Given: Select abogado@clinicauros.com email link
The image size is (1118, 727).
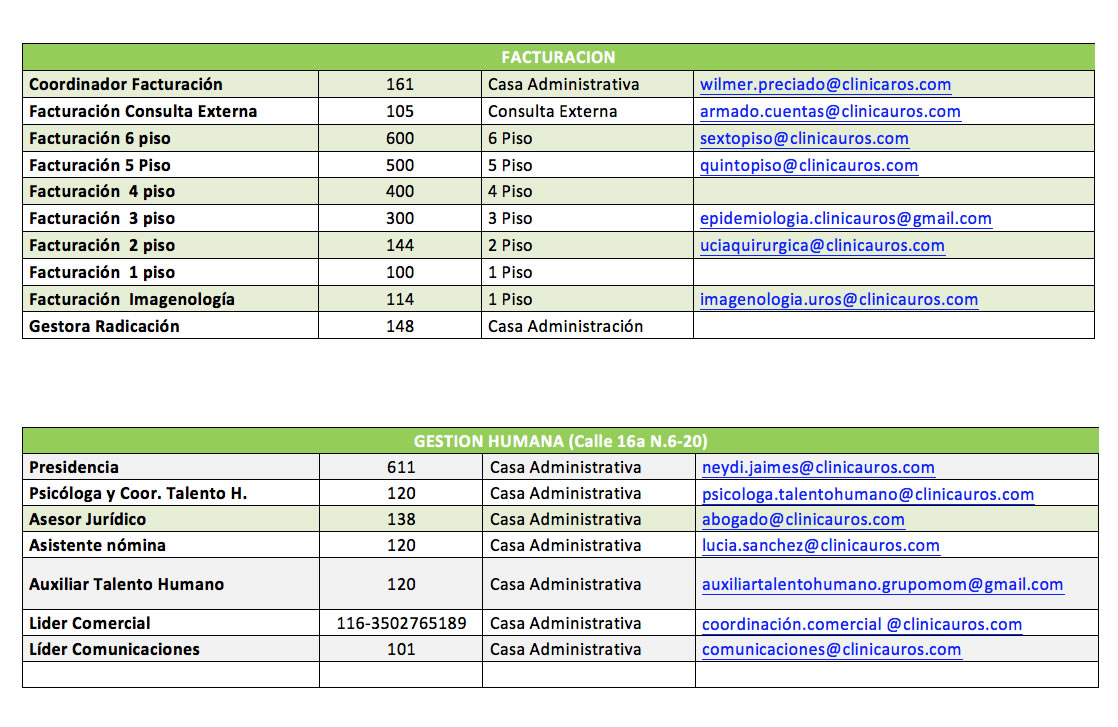Looking at the screenshot, I should [803, 520].
